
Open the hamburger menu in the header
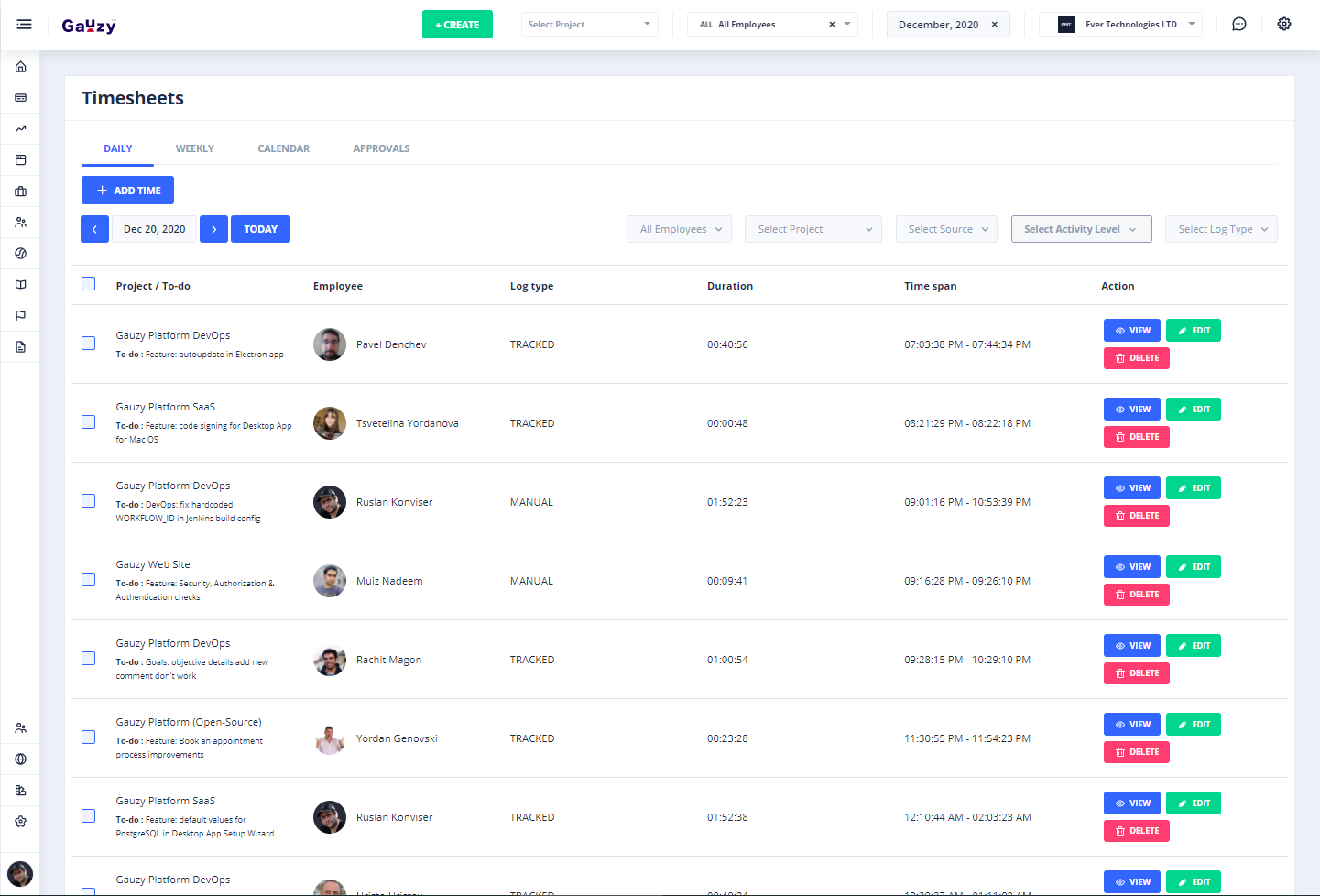[24, 25]
